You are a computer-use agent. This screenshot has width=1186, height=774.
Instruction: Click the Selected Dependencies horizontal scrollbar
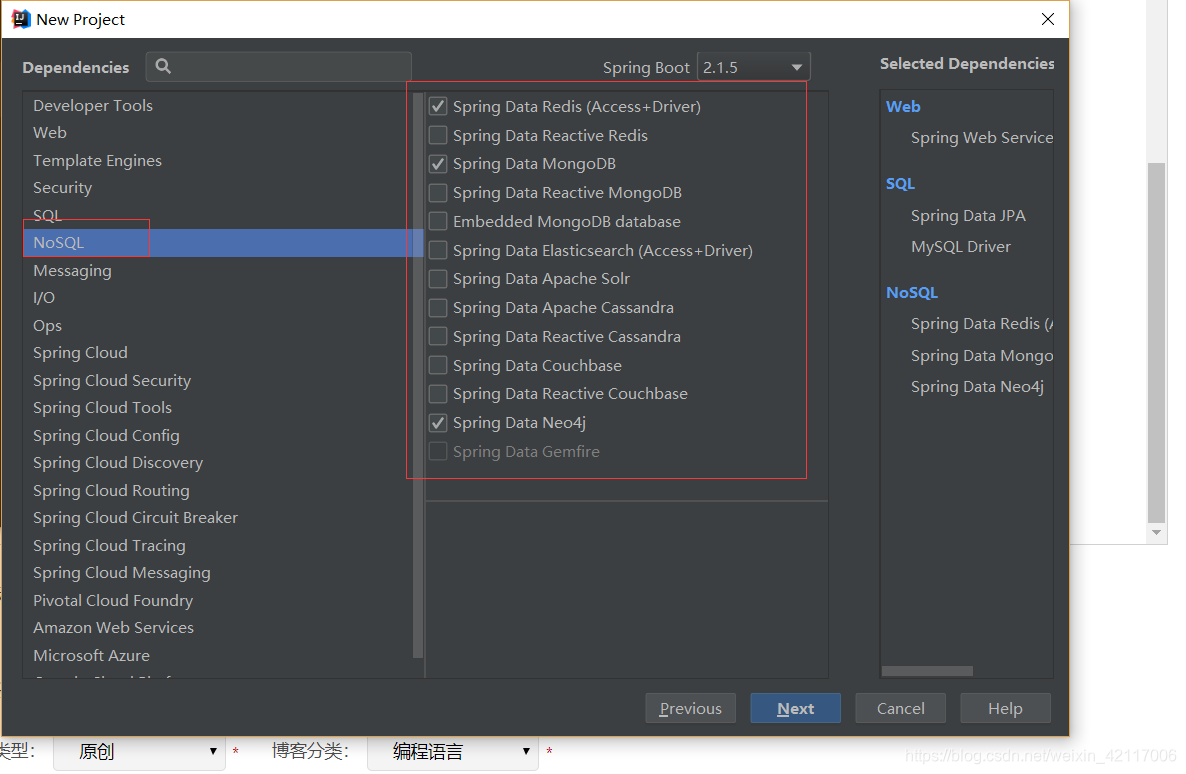pos(927,671)
